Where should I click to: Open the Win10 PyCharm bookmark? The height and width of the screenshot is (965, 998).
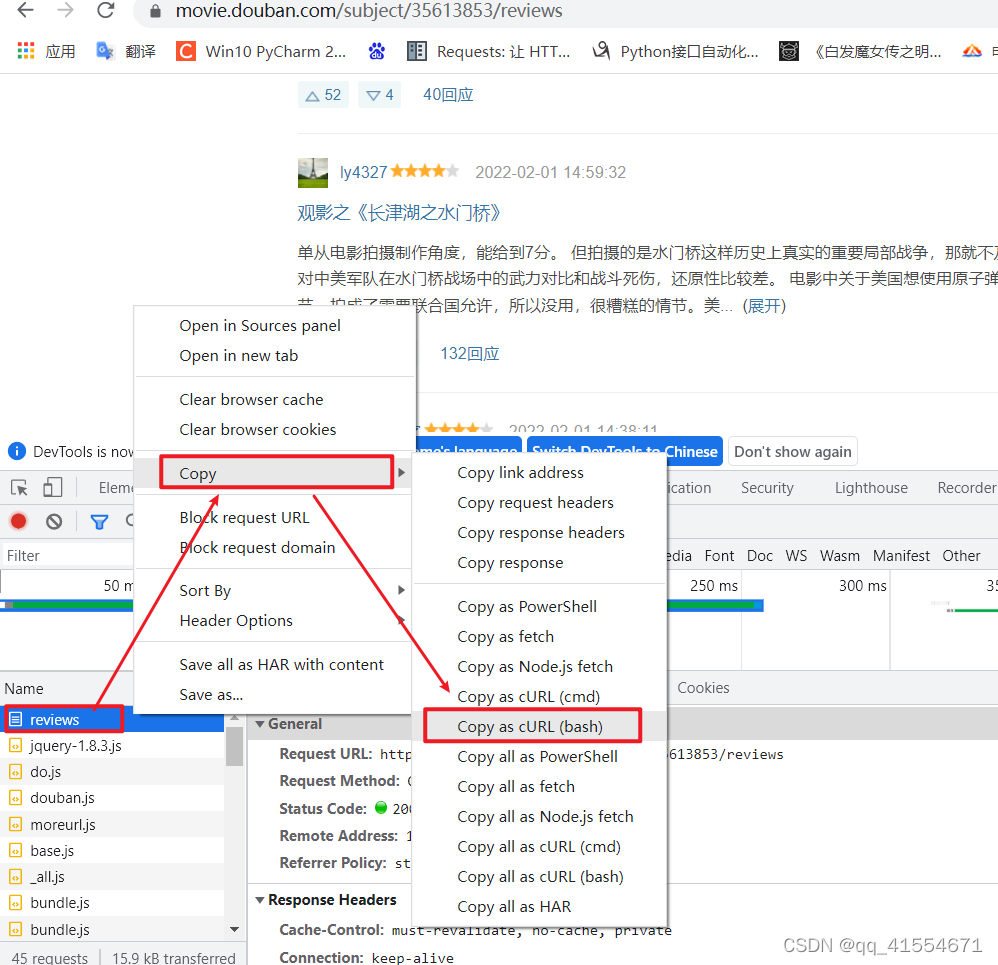point(261,51)
